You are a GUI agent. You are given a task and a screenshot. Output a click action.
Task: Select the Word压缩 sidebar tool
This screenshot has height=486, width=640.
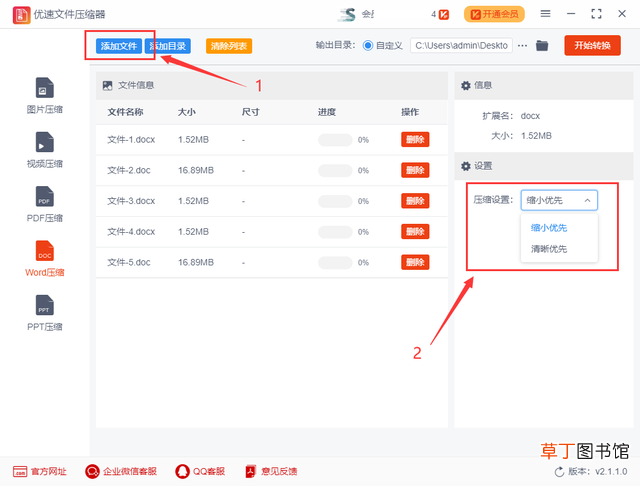click(x=44, y=258)
